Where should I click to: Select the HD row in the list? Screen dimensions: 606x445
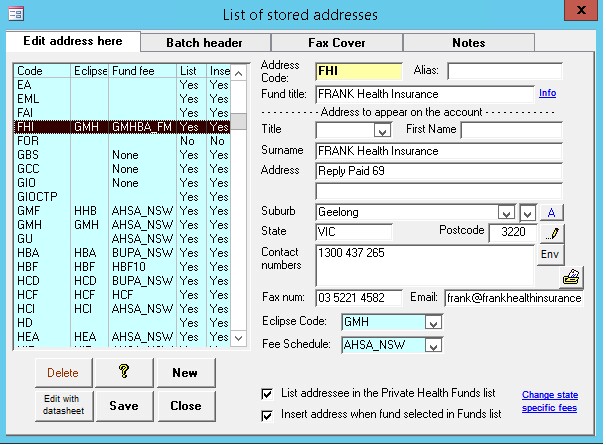point(122,323)
